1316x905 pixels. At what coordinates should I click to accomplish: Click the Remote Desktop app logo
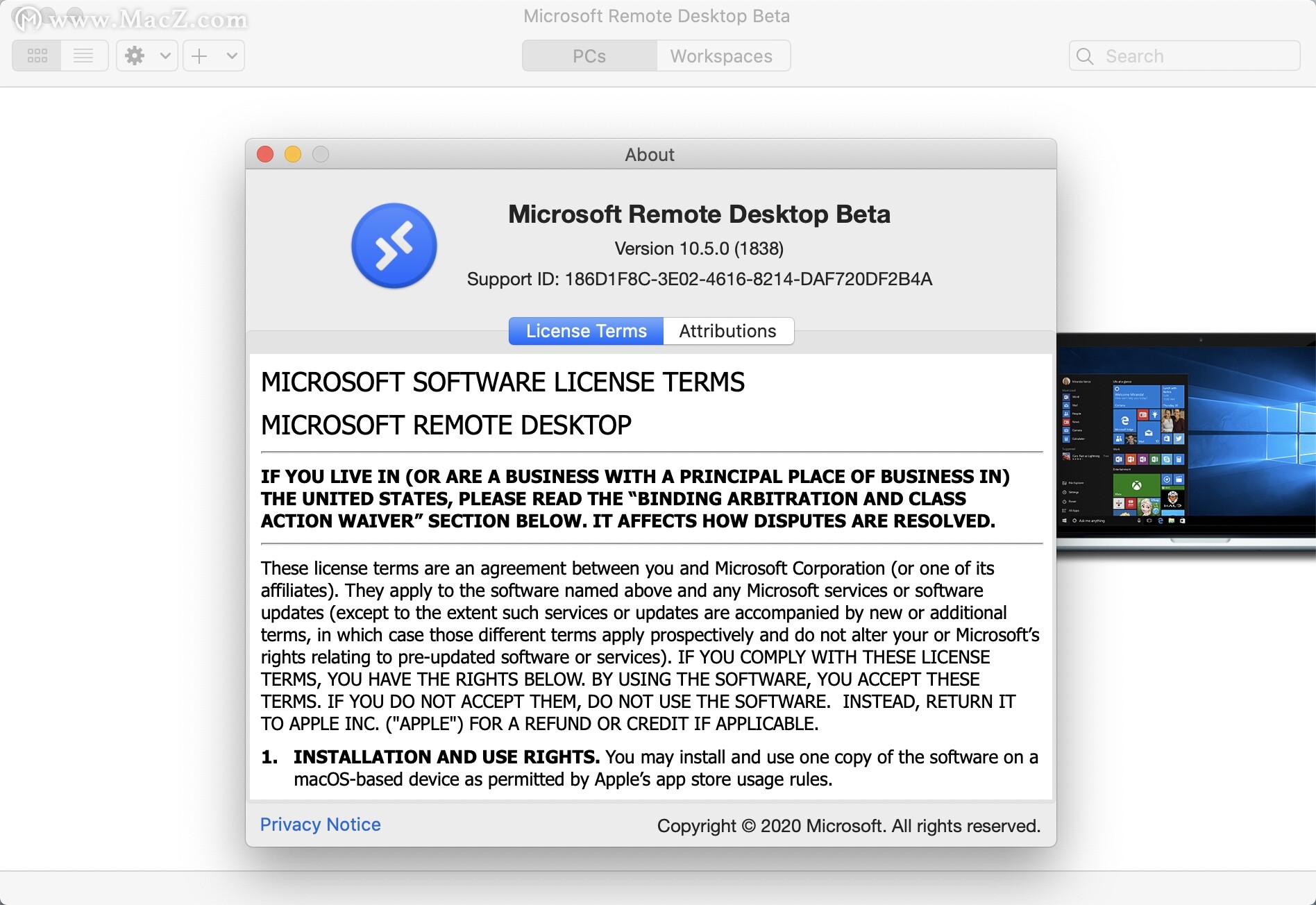click(x=394, y=246)
